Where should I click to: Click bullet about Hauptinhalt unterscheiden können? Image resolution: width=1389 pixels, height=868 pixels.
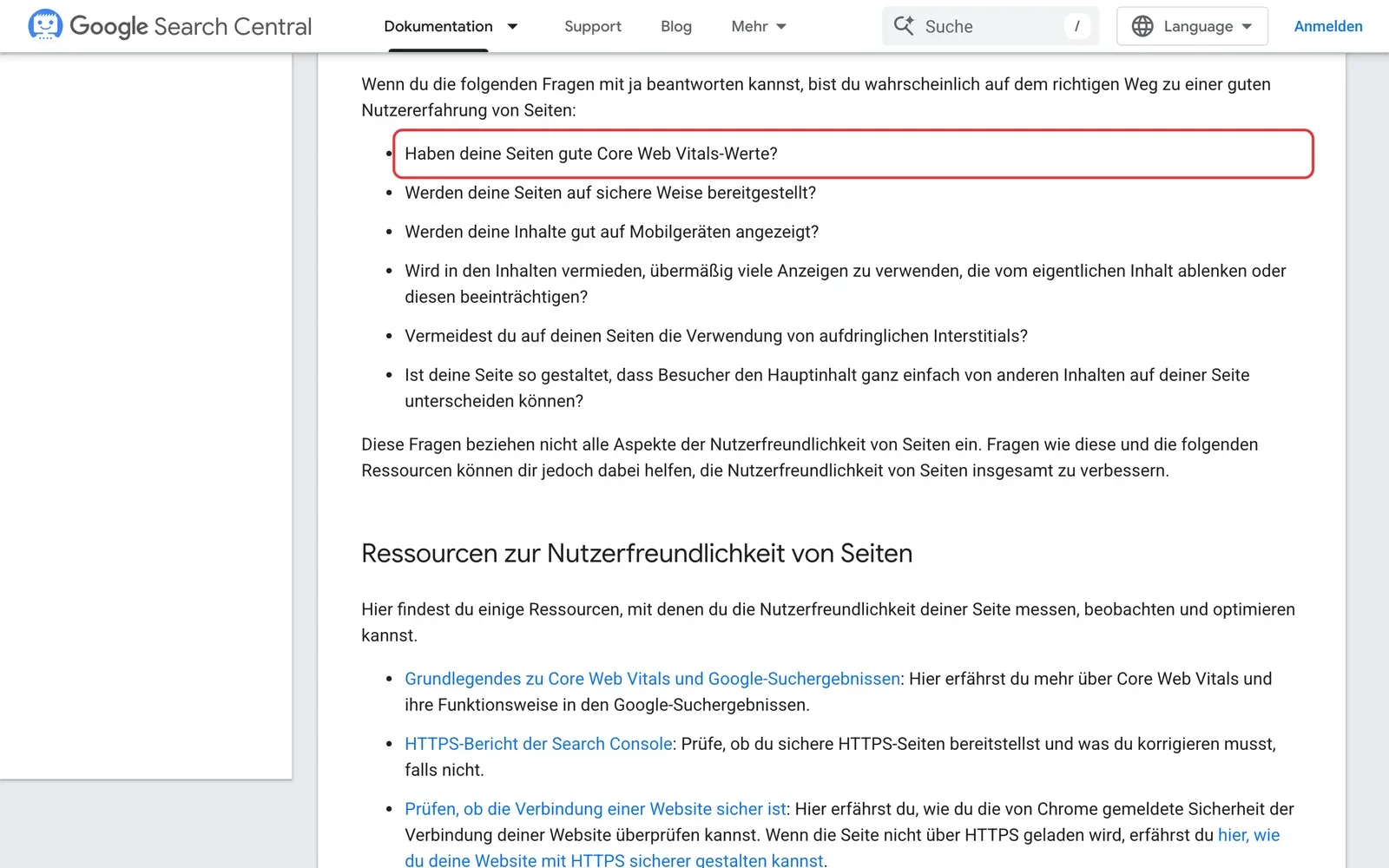tap(827, 388)
